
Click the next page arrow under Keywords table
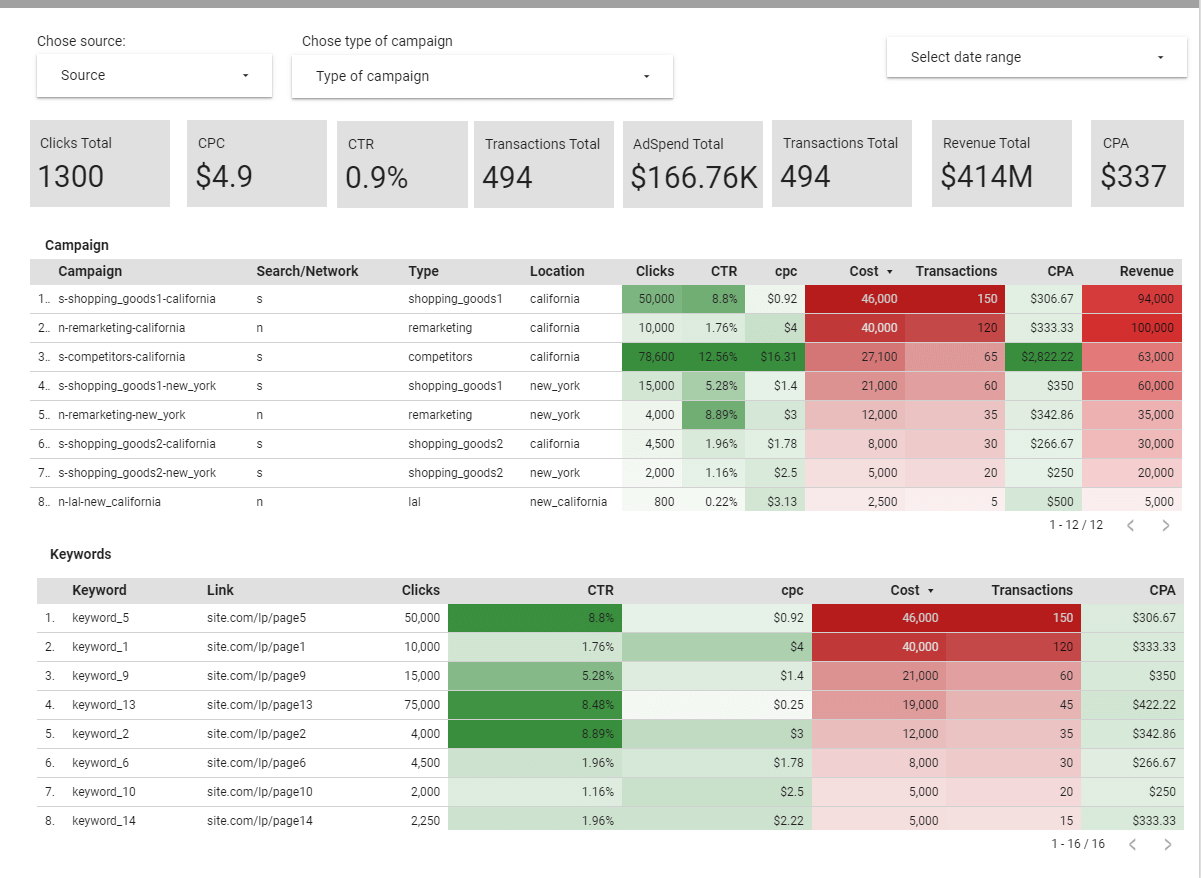tap(1166, 843)
